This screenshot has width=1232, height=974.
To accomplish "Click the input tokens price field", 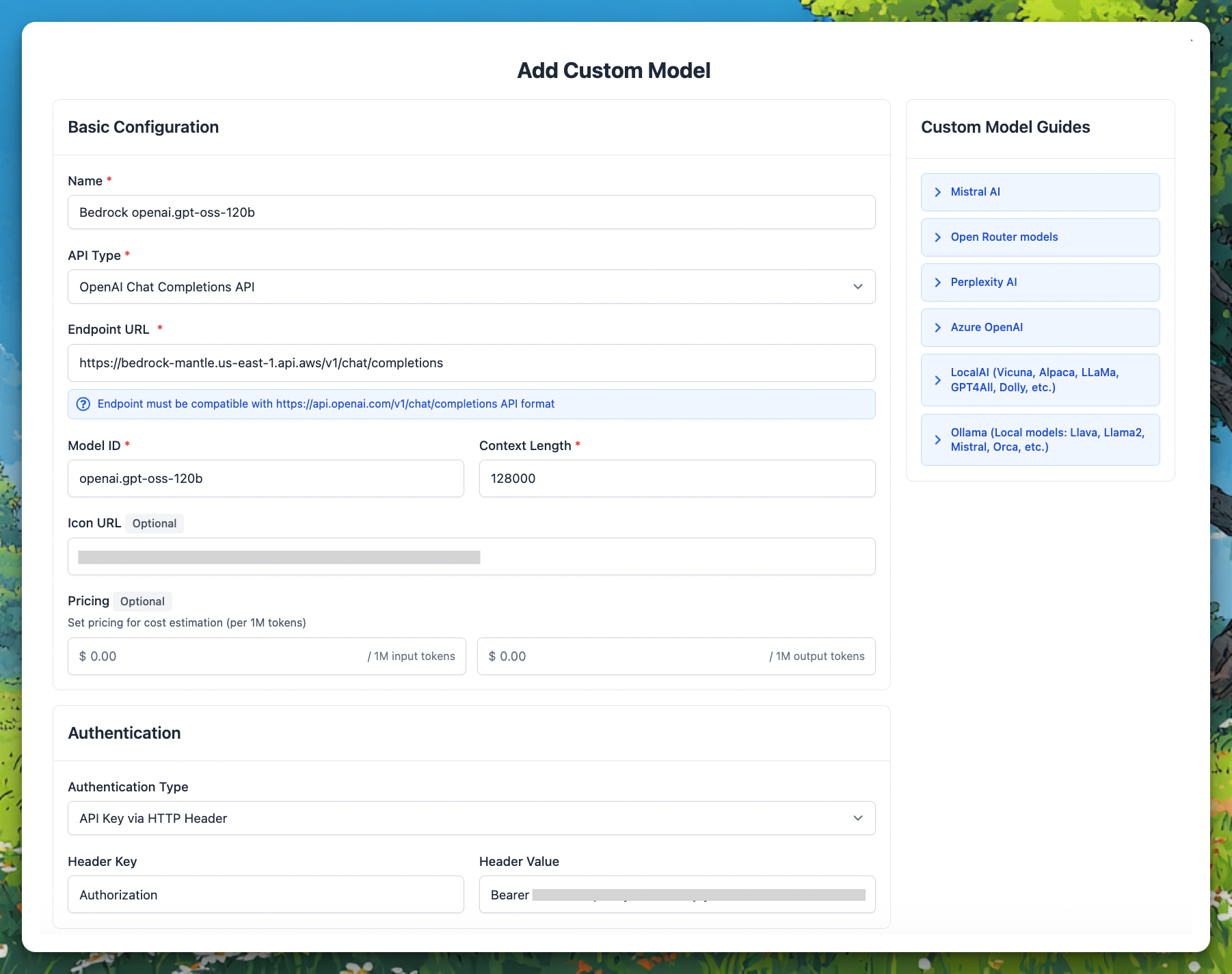I will click(x=226, y=657).
